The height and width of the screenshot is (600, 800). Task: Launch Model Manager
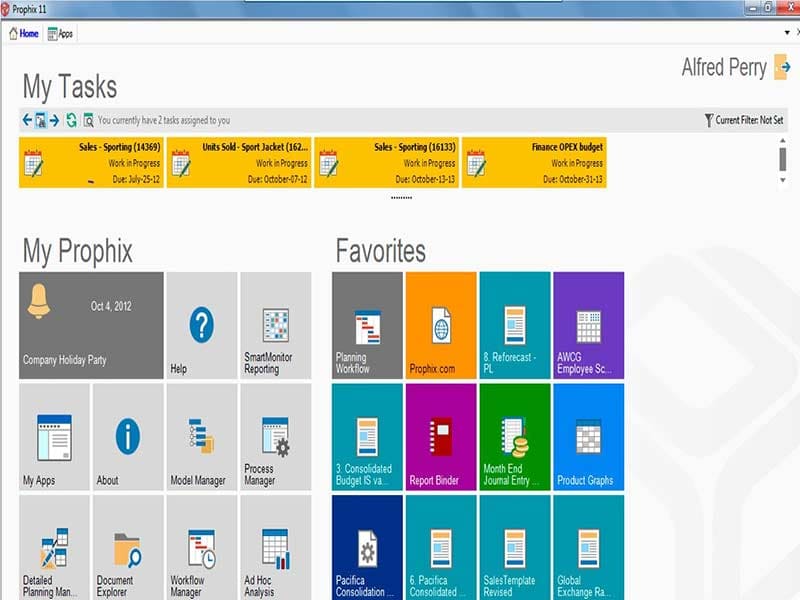pyautogui.click(x=199, y=442)
